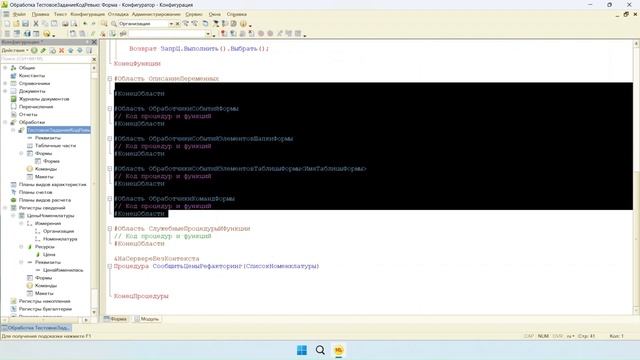Click the 1C icon in the taskbar
This screenshot has width=640, height=360.
click(339, 350)
